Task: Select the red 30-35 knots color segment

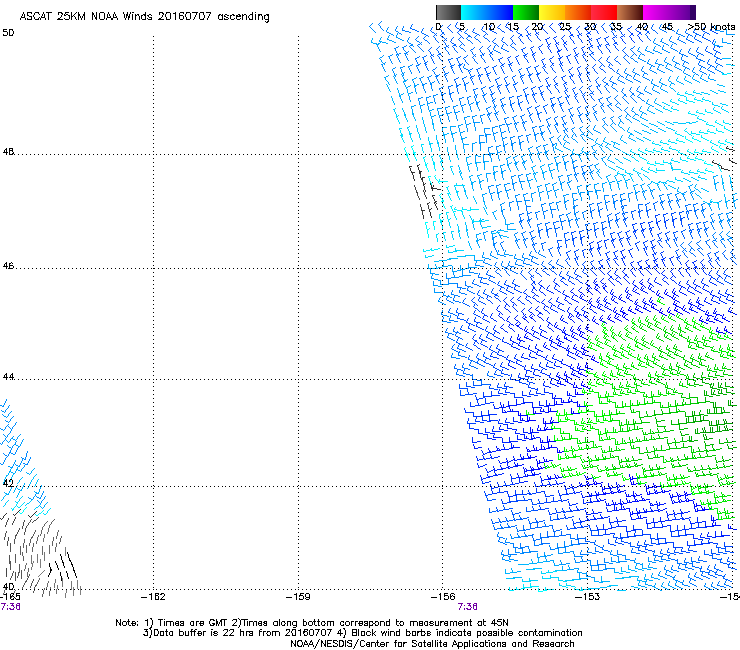Action: [604, 12]
